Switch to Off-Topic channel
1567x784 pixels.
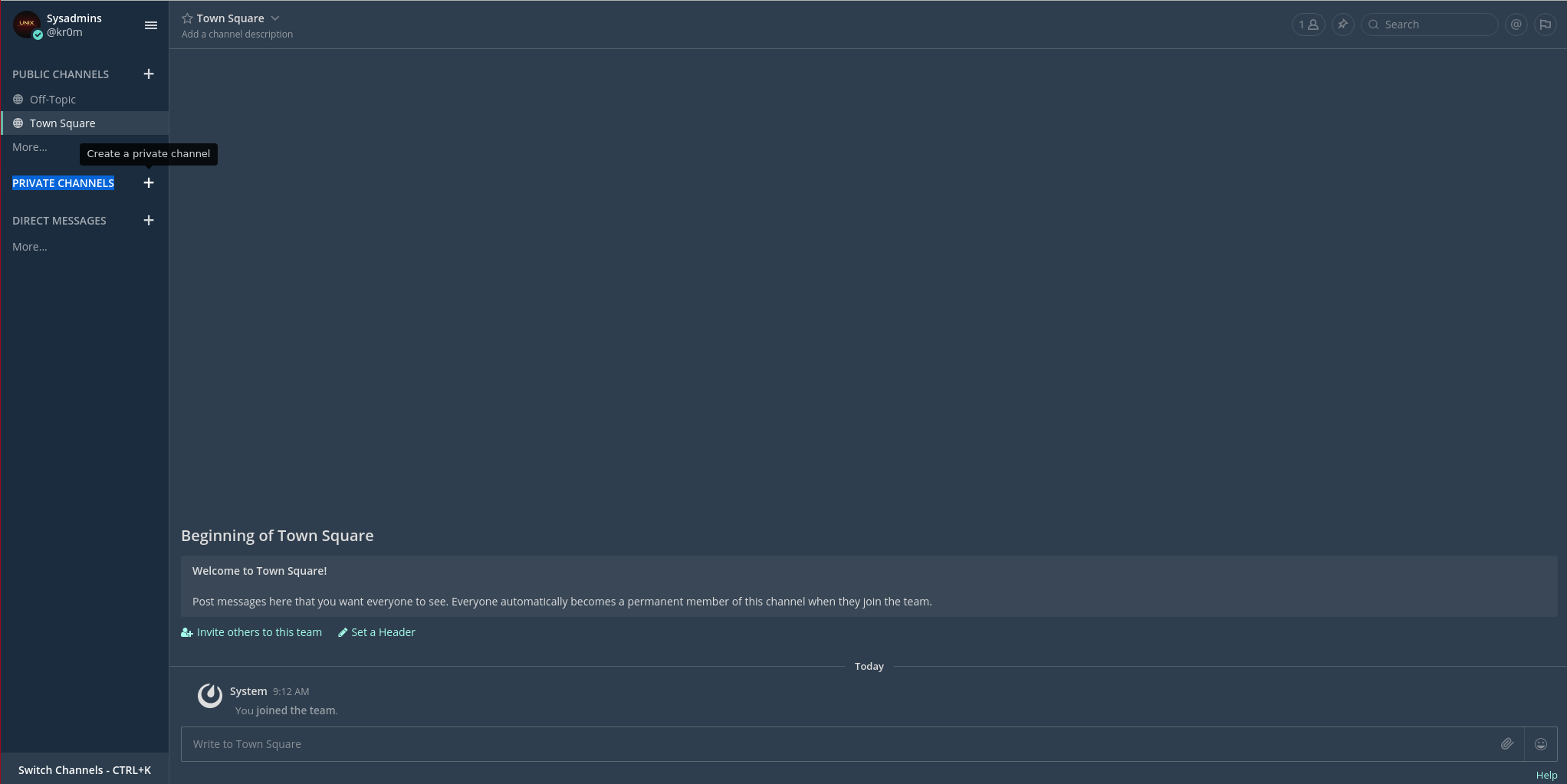[x=53, y=100]
